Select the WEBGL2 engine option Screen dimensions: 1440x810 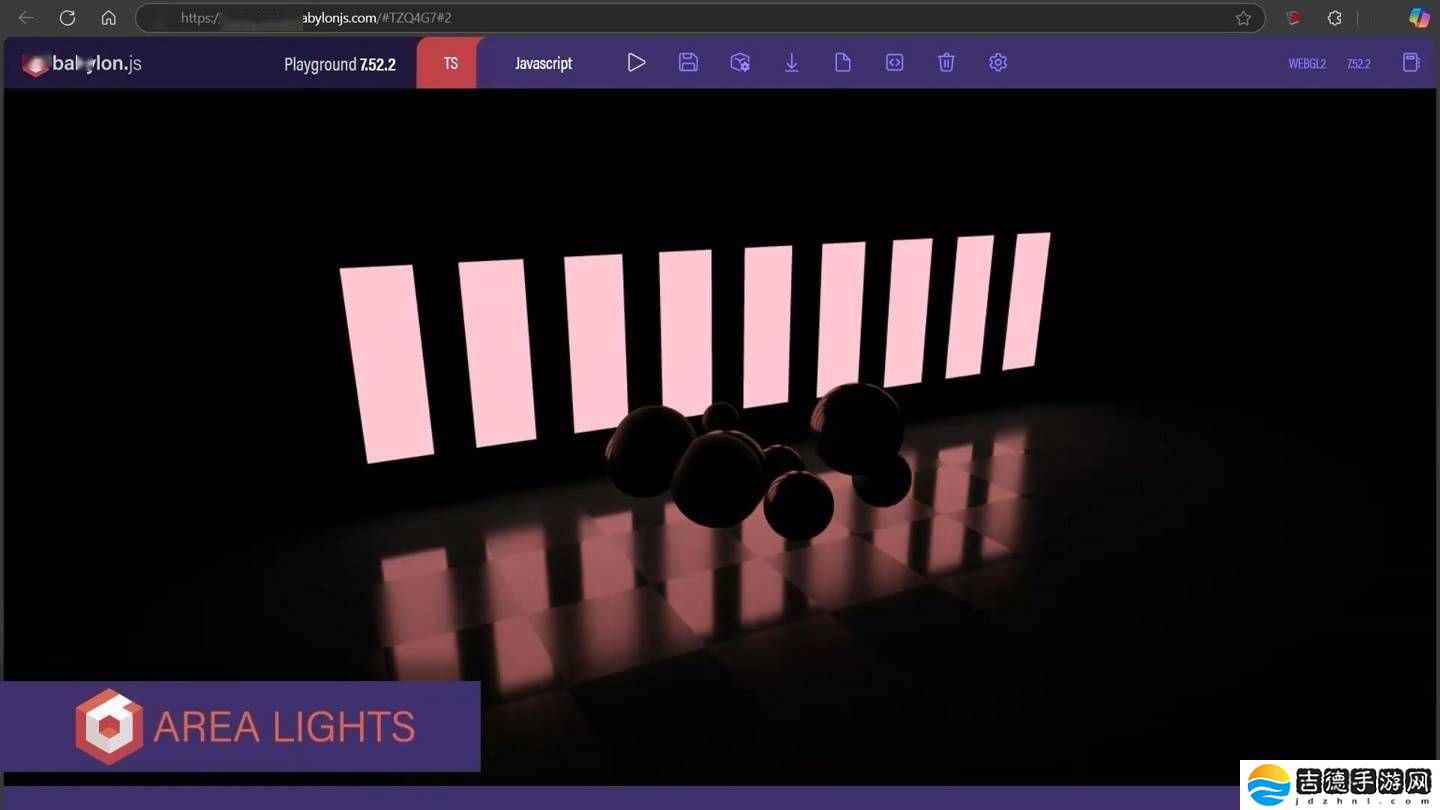coord(1307,64)
